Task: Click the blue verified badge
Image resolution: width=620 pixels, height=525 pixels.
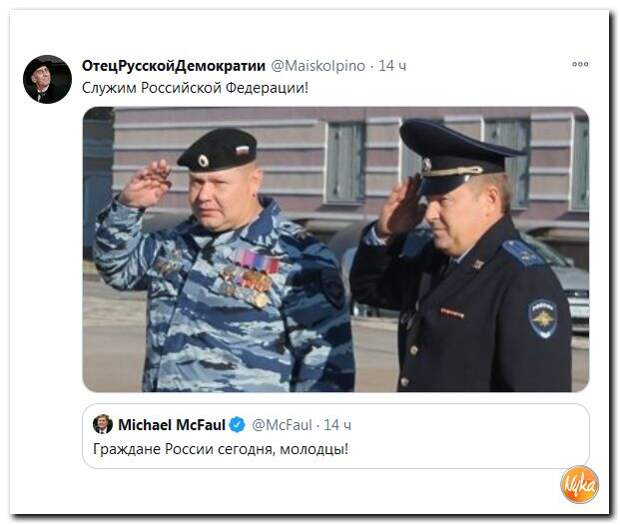Action: pyautogui.click(x=237, y=425)
